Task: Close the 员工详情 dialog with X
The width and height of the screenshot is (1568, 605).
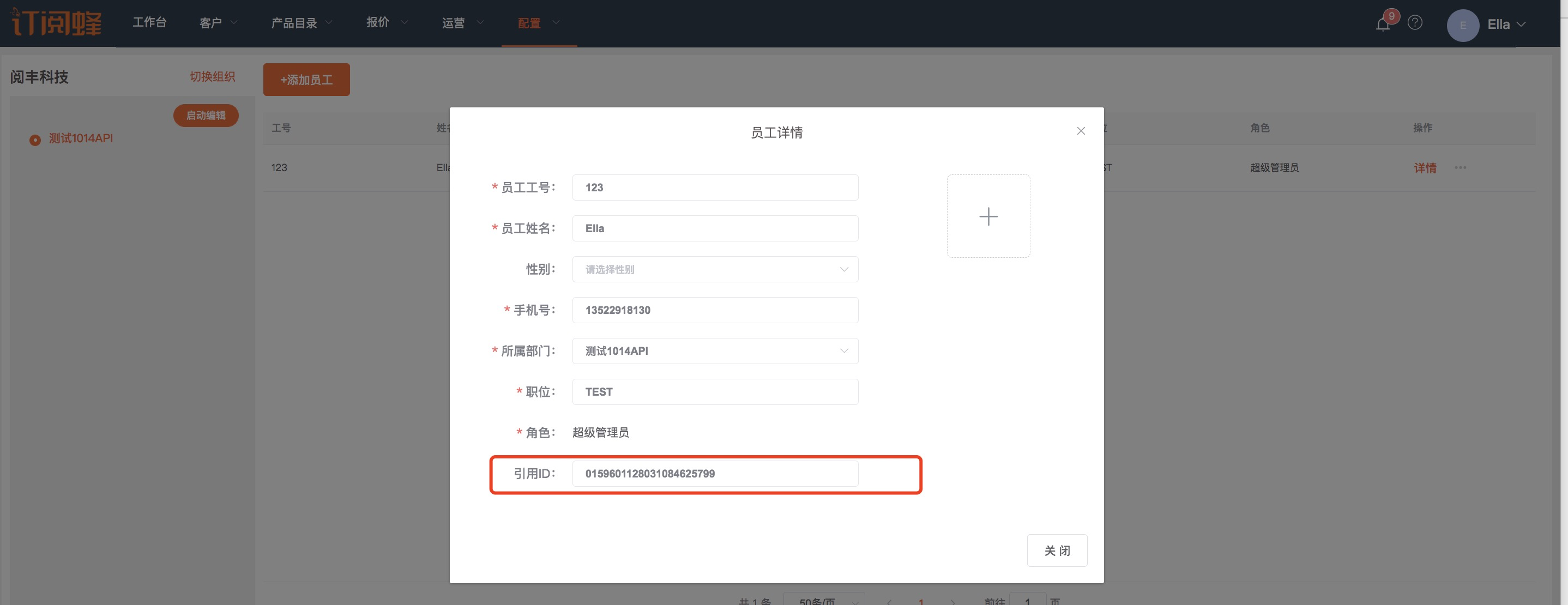Action: [1081, 131]
